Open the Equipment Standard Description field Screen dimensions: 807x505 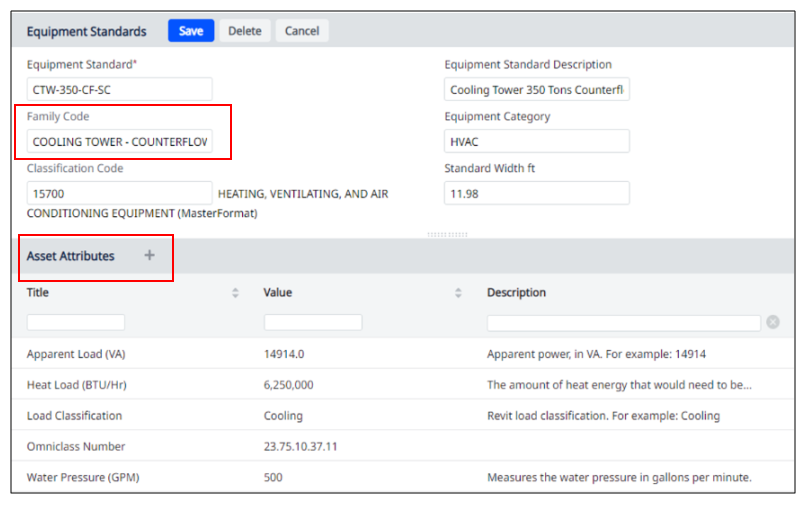(x=537, y=90)
